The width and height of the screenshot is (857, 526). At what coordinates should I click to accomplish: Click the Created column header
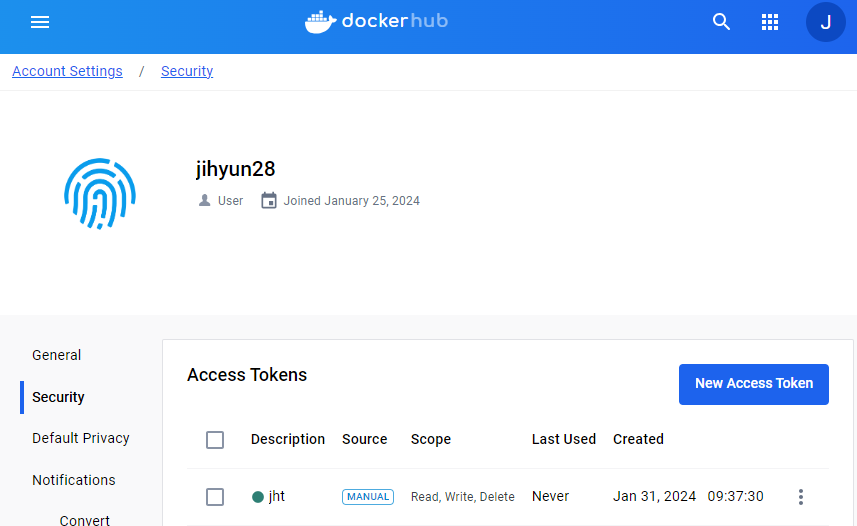638,439
